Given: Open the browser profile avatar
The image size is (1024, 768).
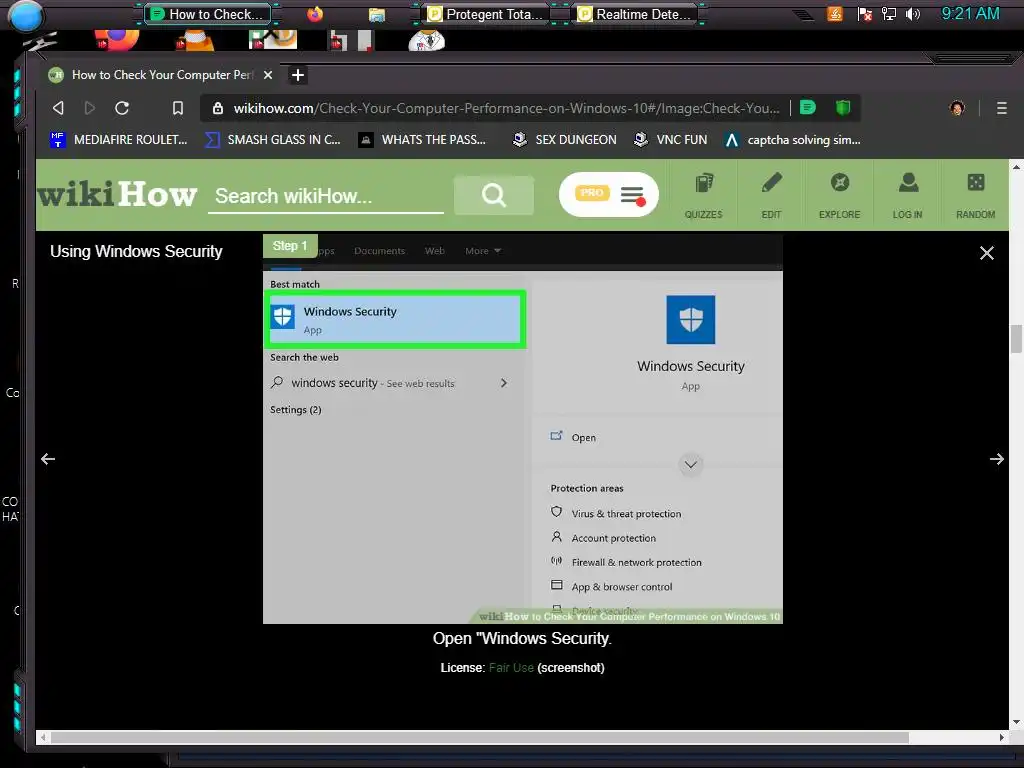Looking at the screenshot, I should tap(957, 108).
